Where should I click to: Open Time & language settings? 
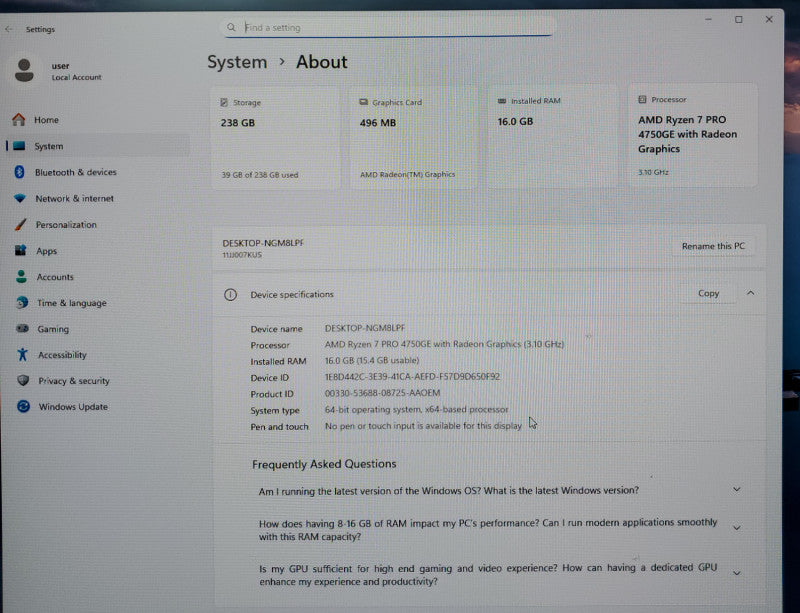[97, 303]
